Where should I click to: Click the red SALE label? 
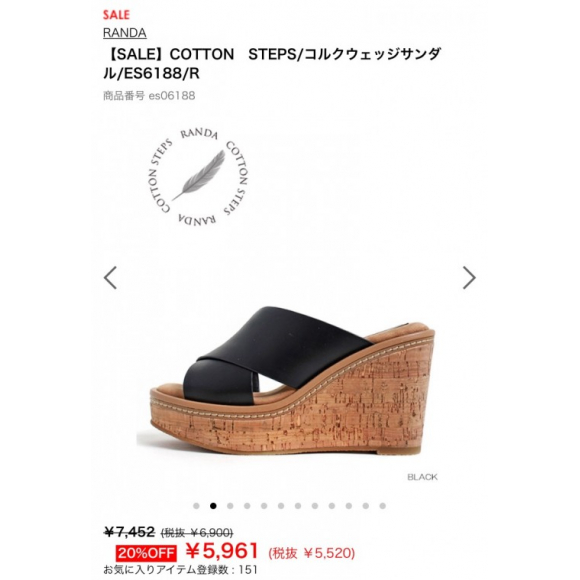point(116,15)
